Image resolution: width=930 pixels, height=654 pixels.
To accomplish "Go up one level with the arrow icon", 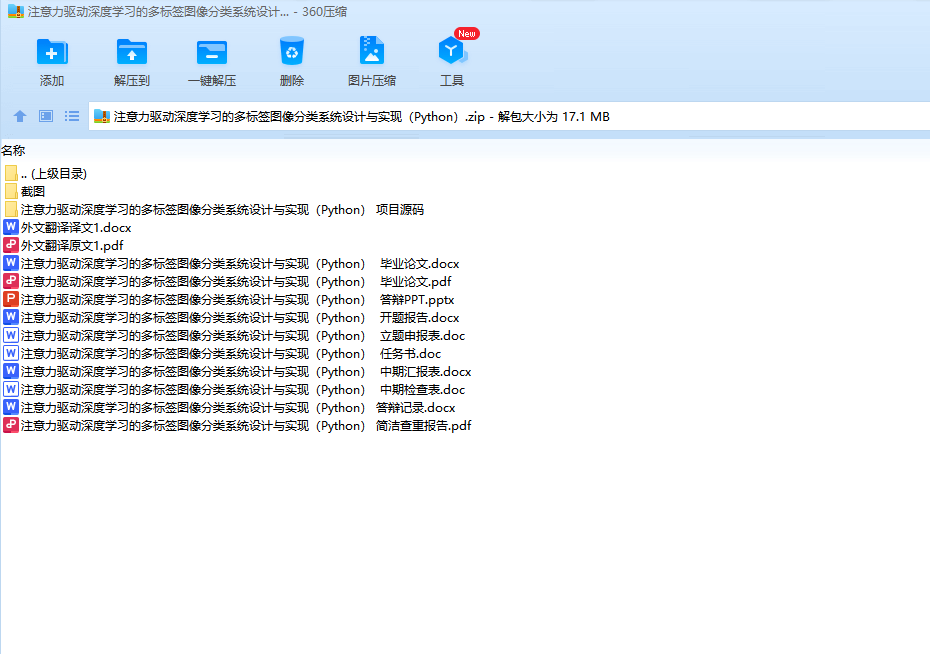I will (20, 116).
